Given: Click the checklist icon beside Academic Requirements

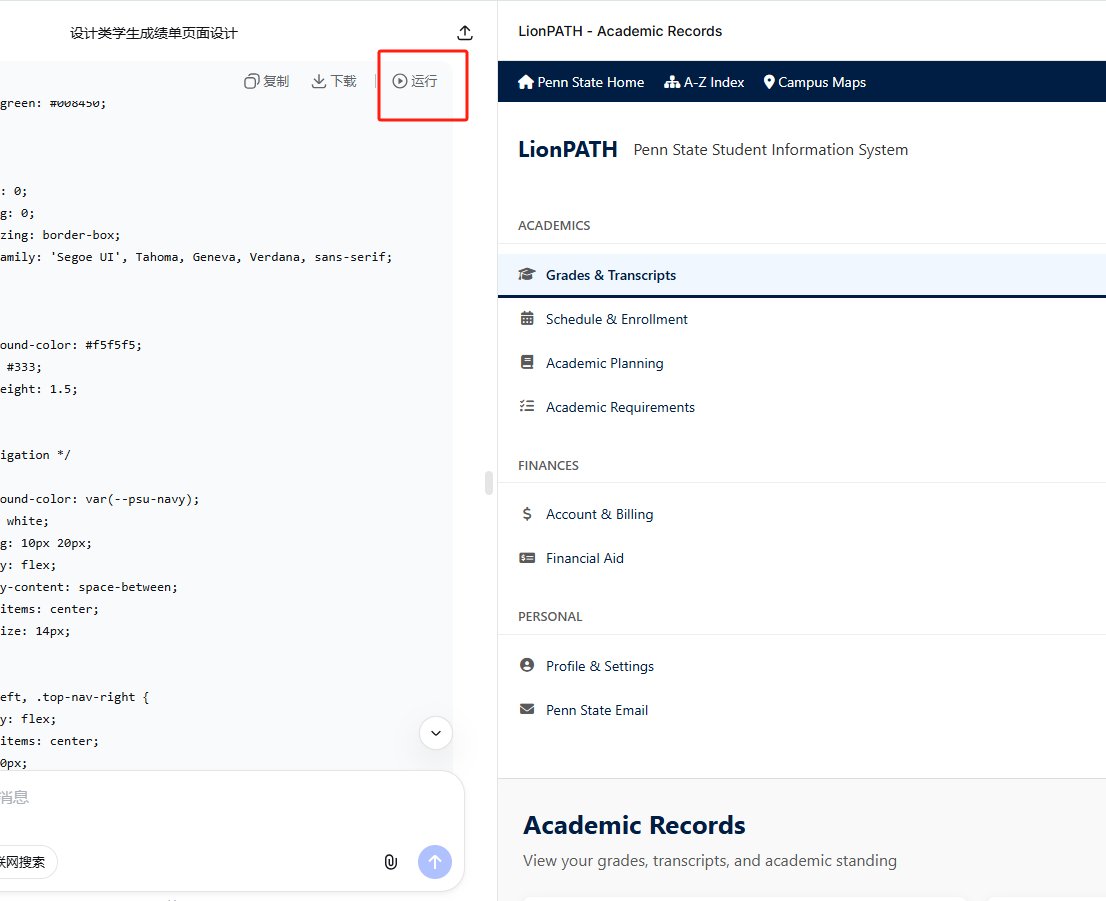Looking at the screenshot, I should pos(527,406).
